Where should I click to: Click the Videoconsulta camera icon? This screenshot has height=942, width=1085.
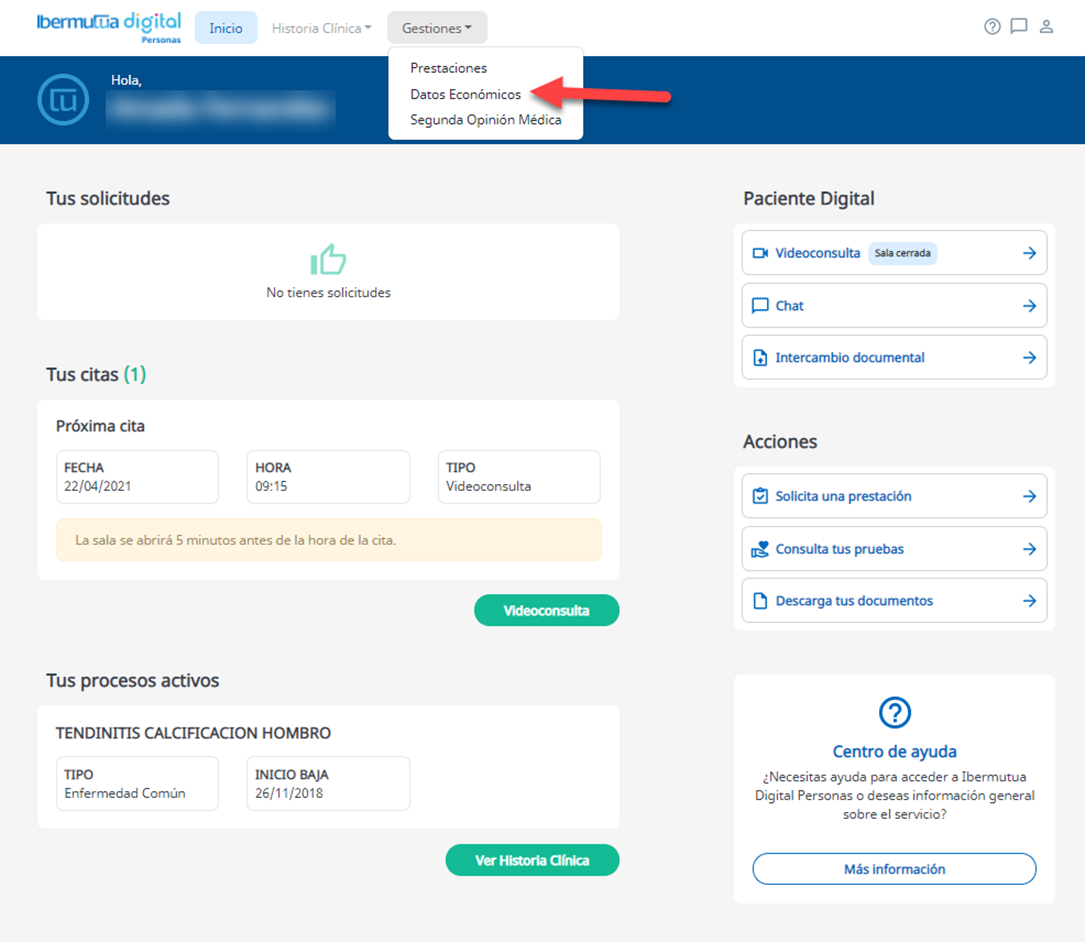coord(760,253)
